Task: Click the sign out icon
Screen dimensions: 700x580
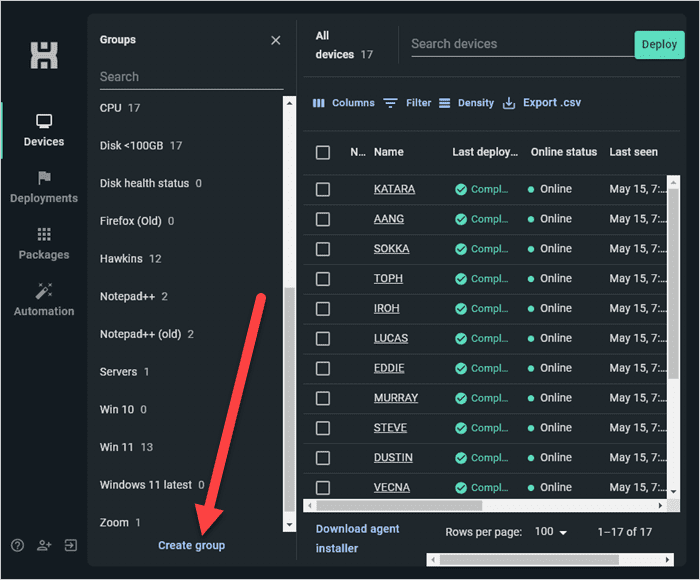Action: coord(71,545)
